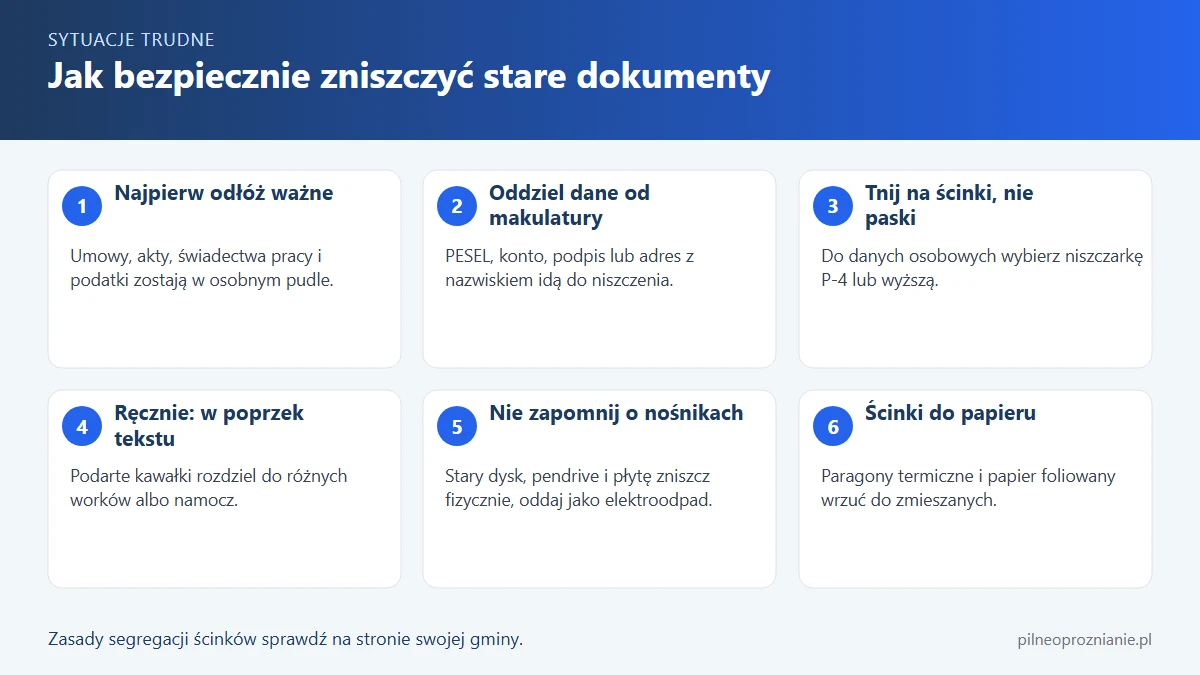Viewport: 1200px width, 675px height.
Task: Click the number 4 circle badge
Action: coord(82,427)
